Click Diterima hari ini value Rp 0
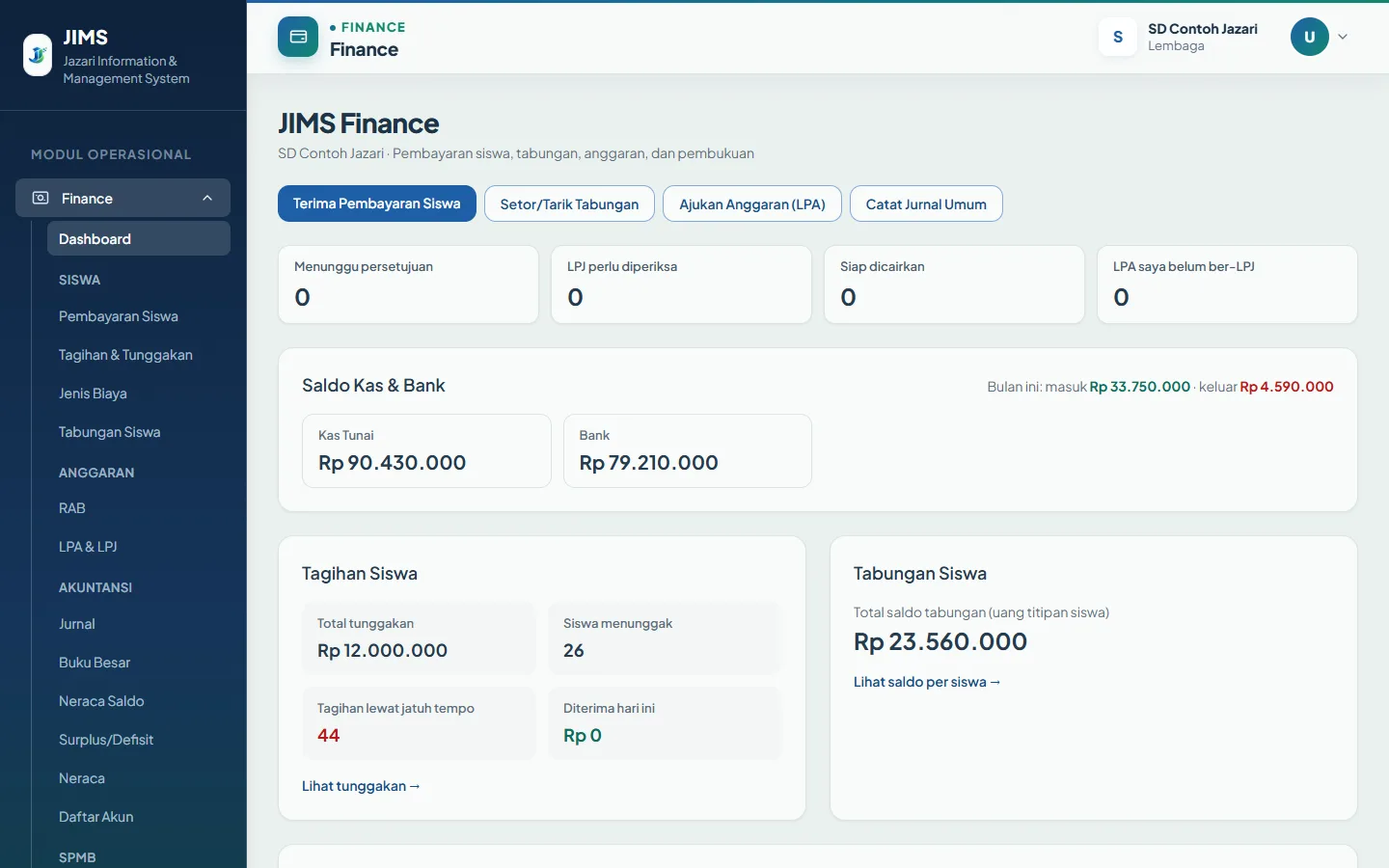This screenshot has width=1389, height=868. [x=583, y=736]
